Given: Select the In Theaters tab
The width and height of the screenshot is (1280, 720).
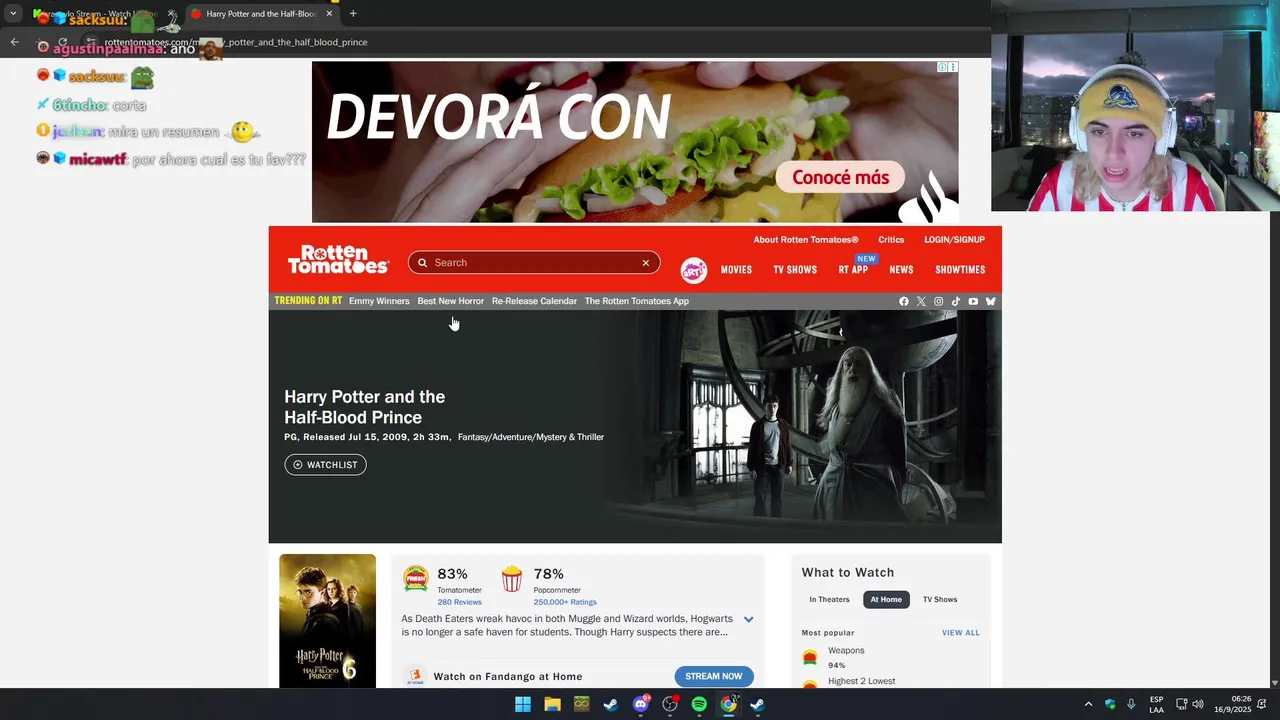Looking at the screenshot, I should 829,600.
